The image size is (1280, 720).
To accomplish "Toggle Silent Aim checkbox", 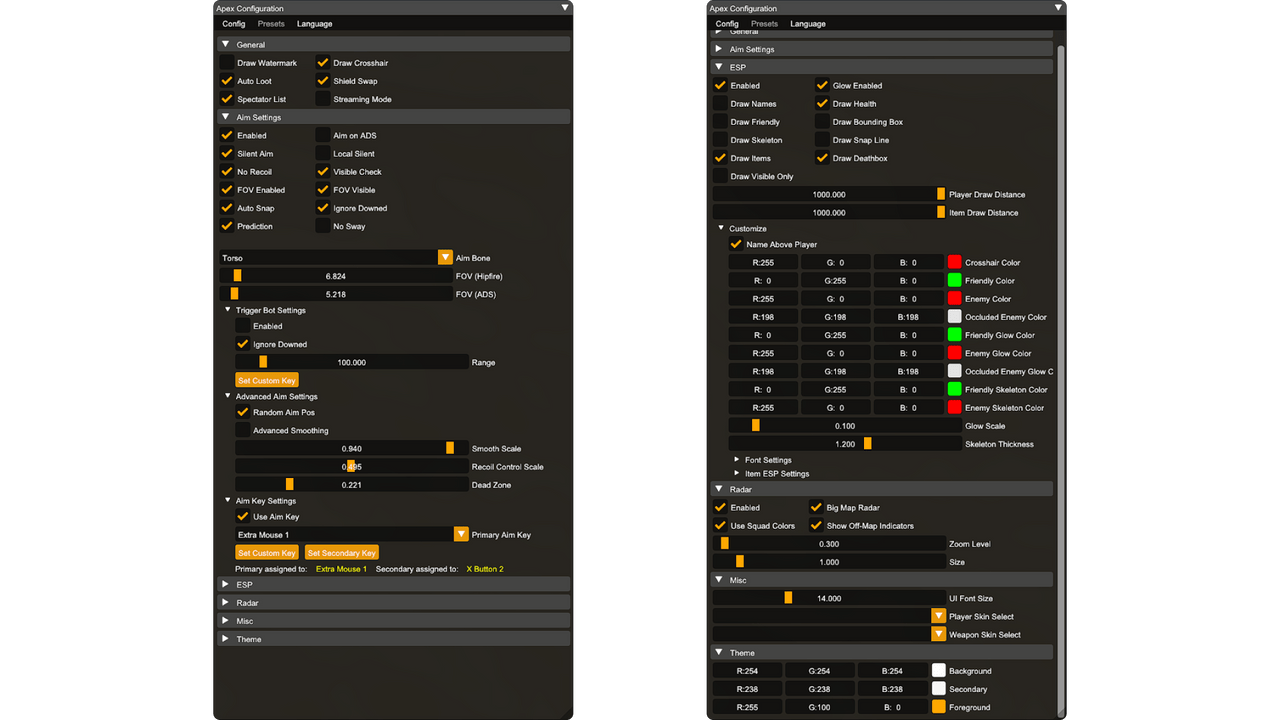I will pos(227,153).
